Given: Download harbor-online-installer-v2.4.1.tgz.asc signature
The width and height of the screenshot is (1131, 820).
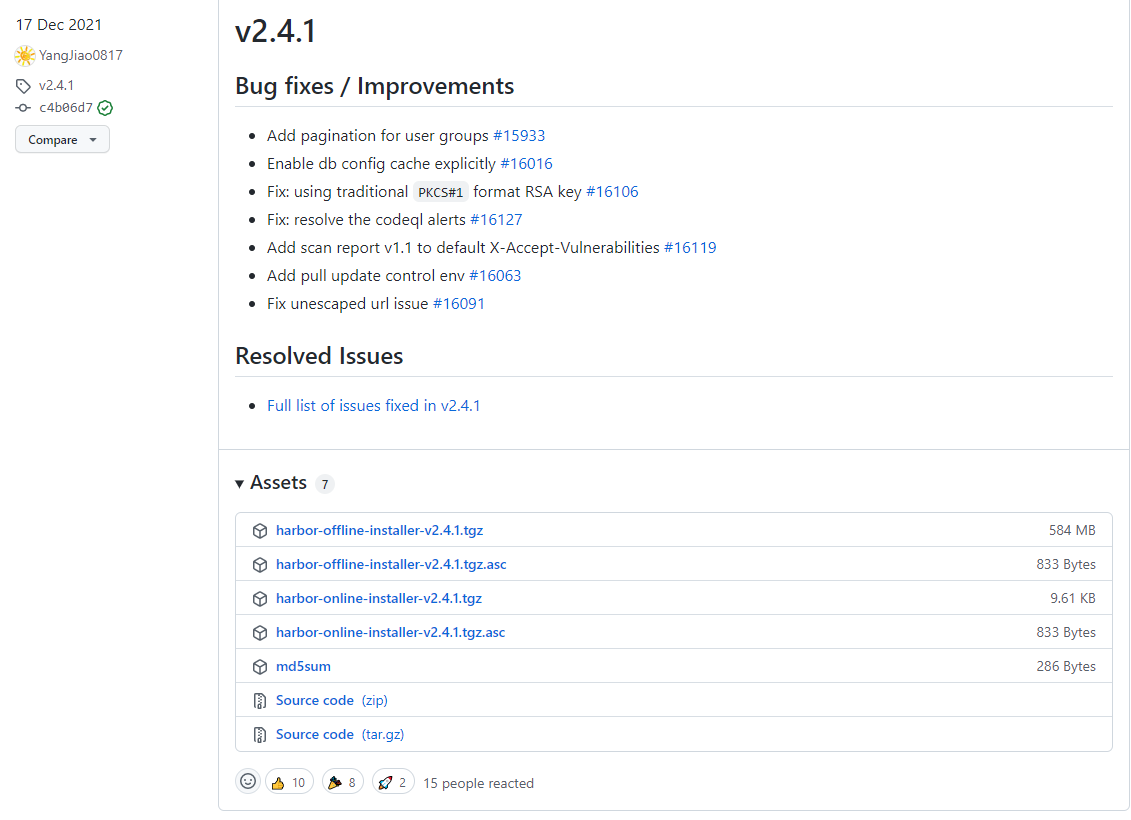Looking at the screenshot, I should coord(390,632).
